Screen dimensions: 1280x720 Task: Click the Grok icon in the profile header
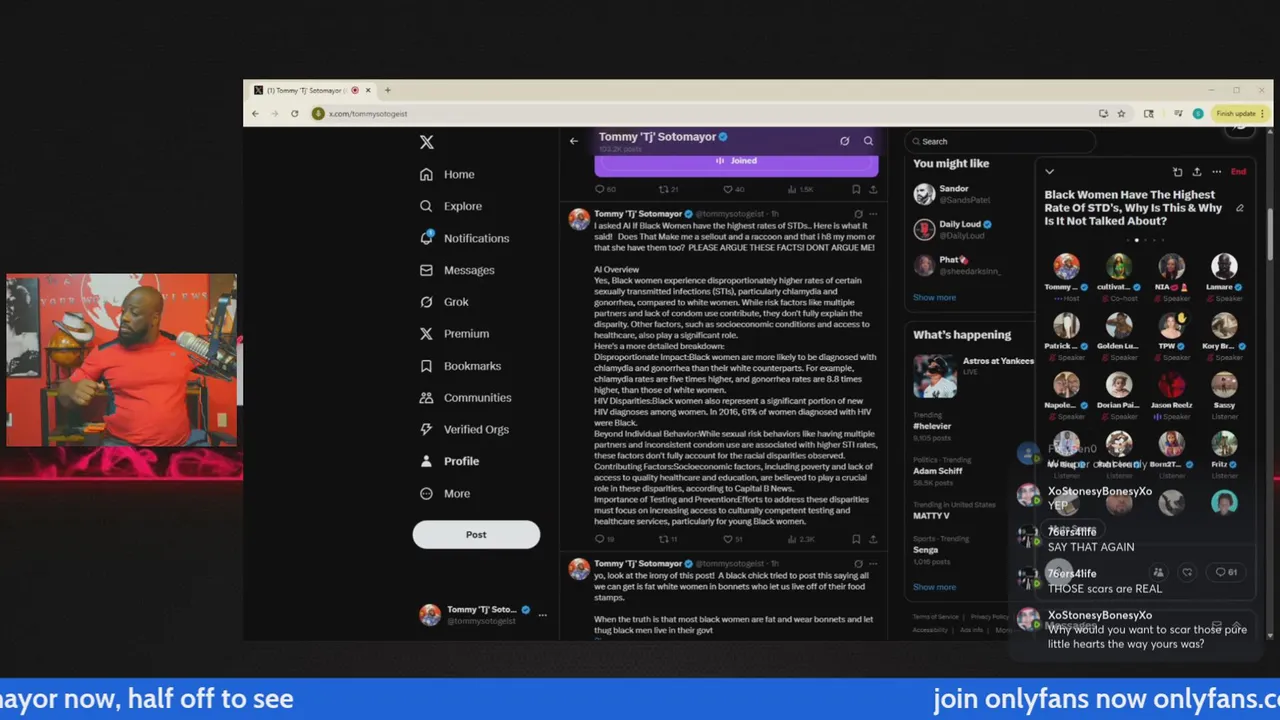[x=844, y=141]
